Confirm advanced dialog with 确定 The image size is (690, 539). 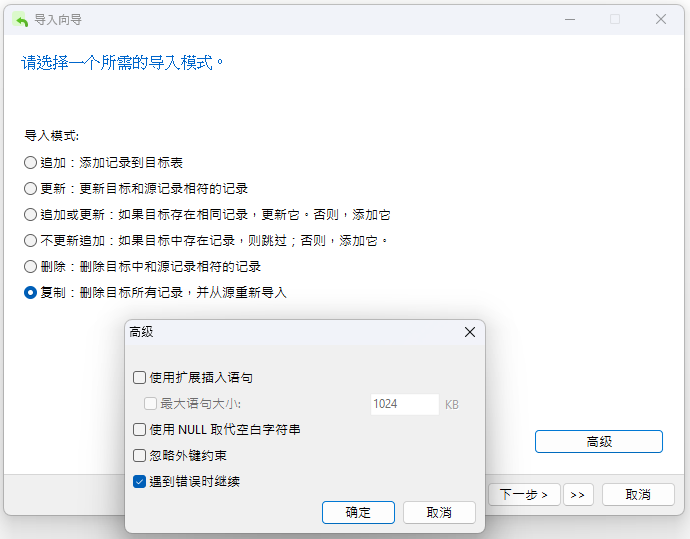point(358,512)
